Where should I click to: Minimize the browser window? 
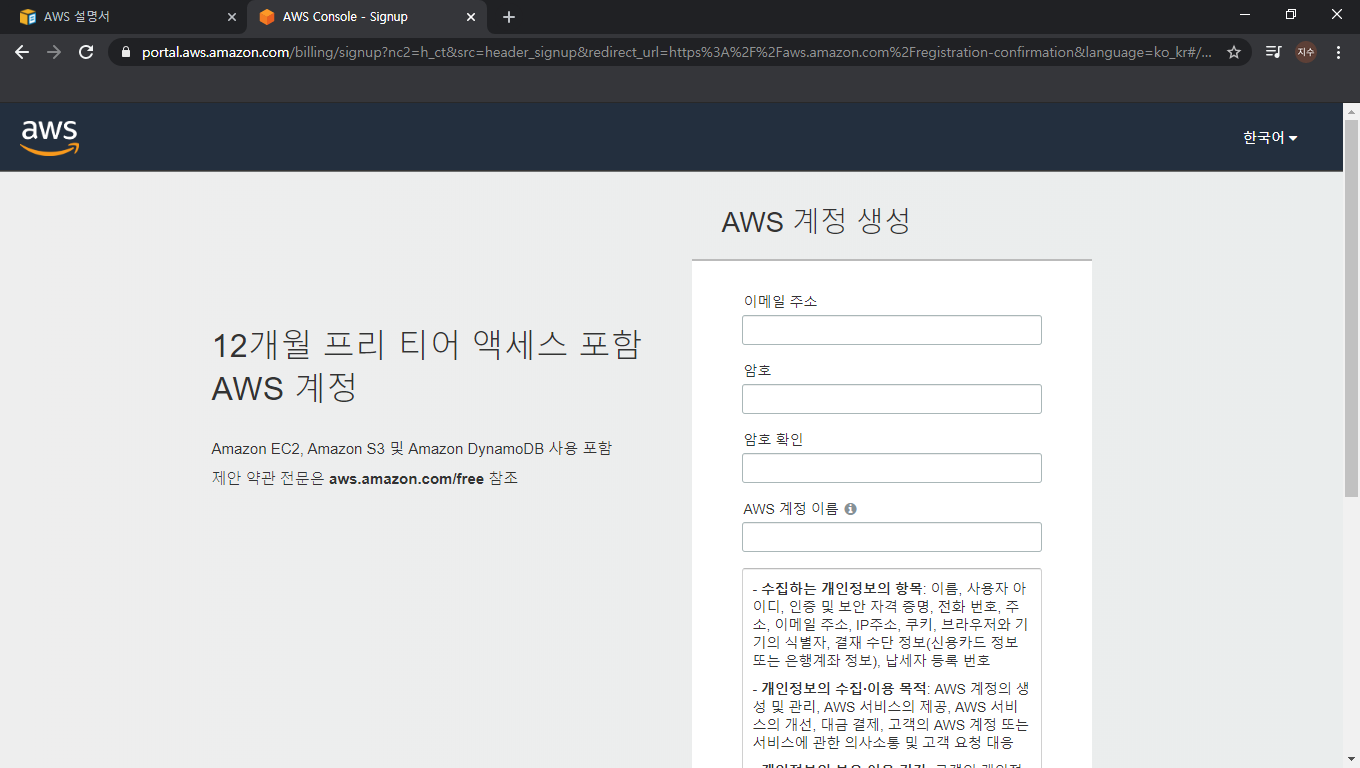point(1245,15)
